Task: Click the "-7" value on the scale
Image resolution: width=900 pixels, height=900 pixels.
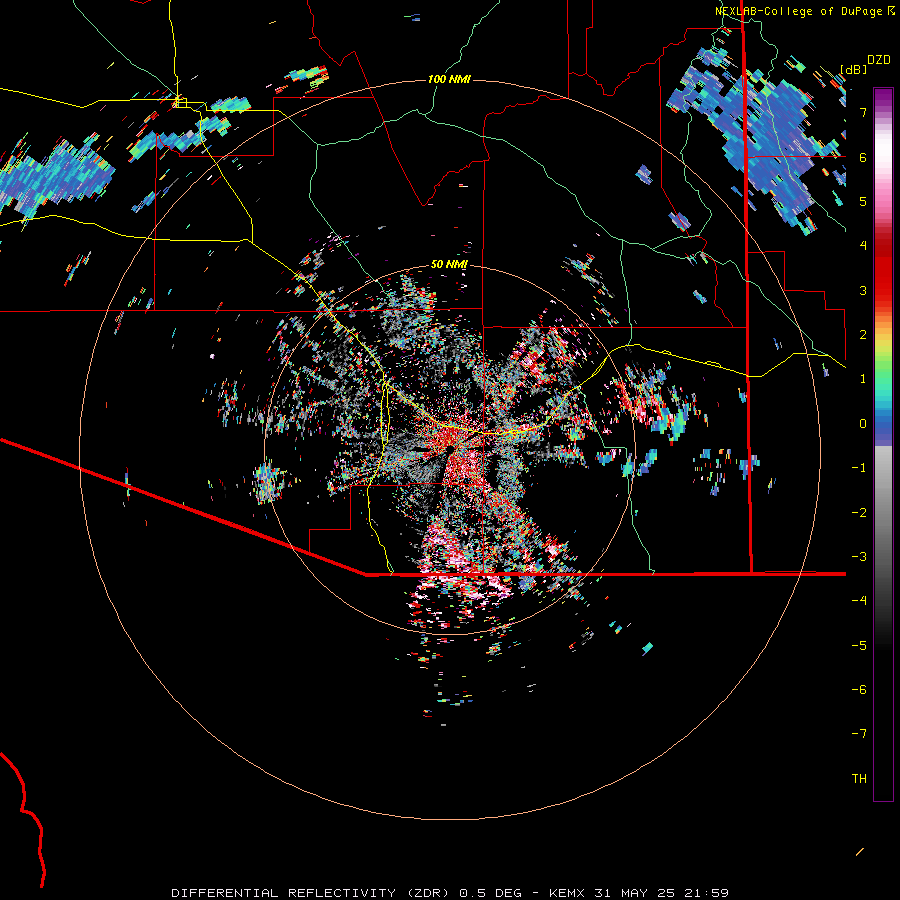Action: point(859,734)
